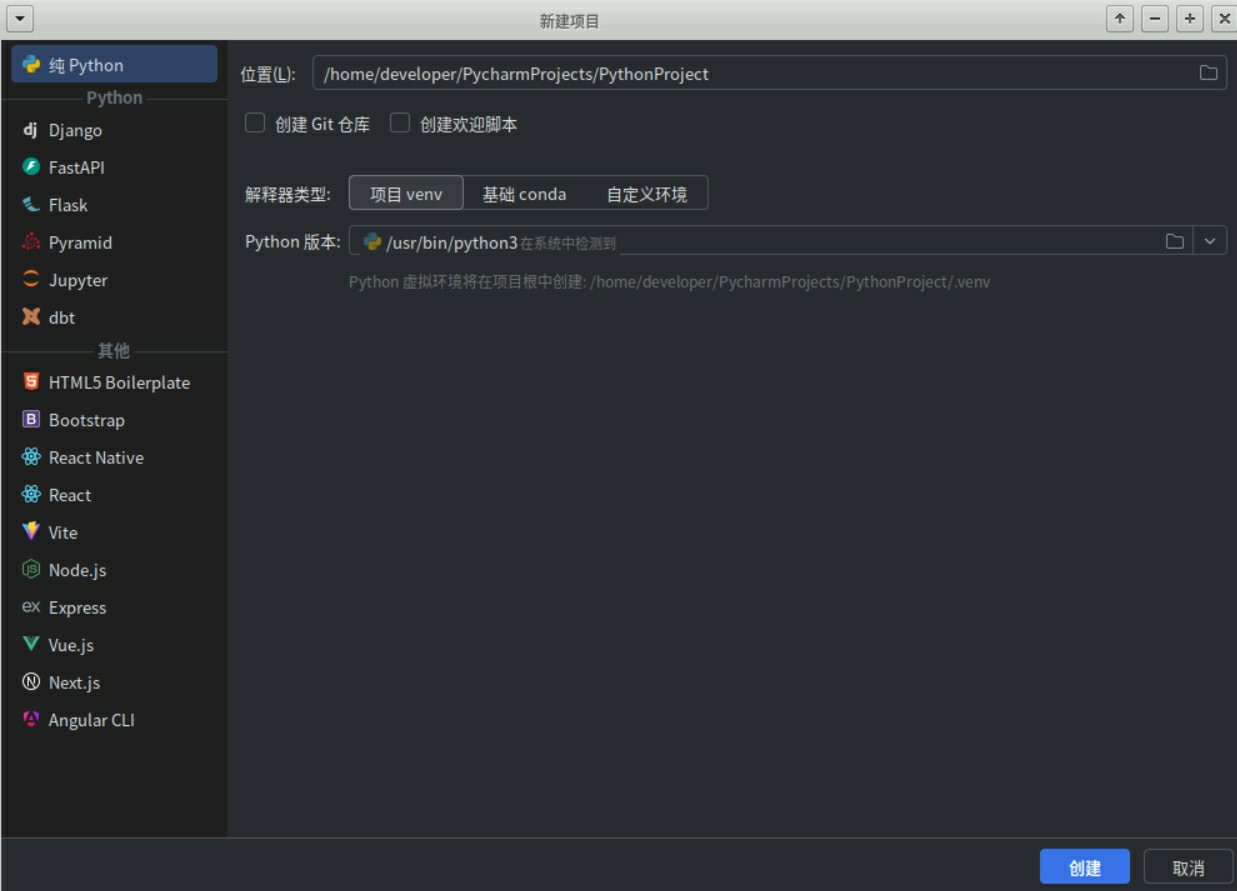Click the Vue.js green icon
Image resolution: width=1237 pixels, height=891 pixels.
(31, 645)
